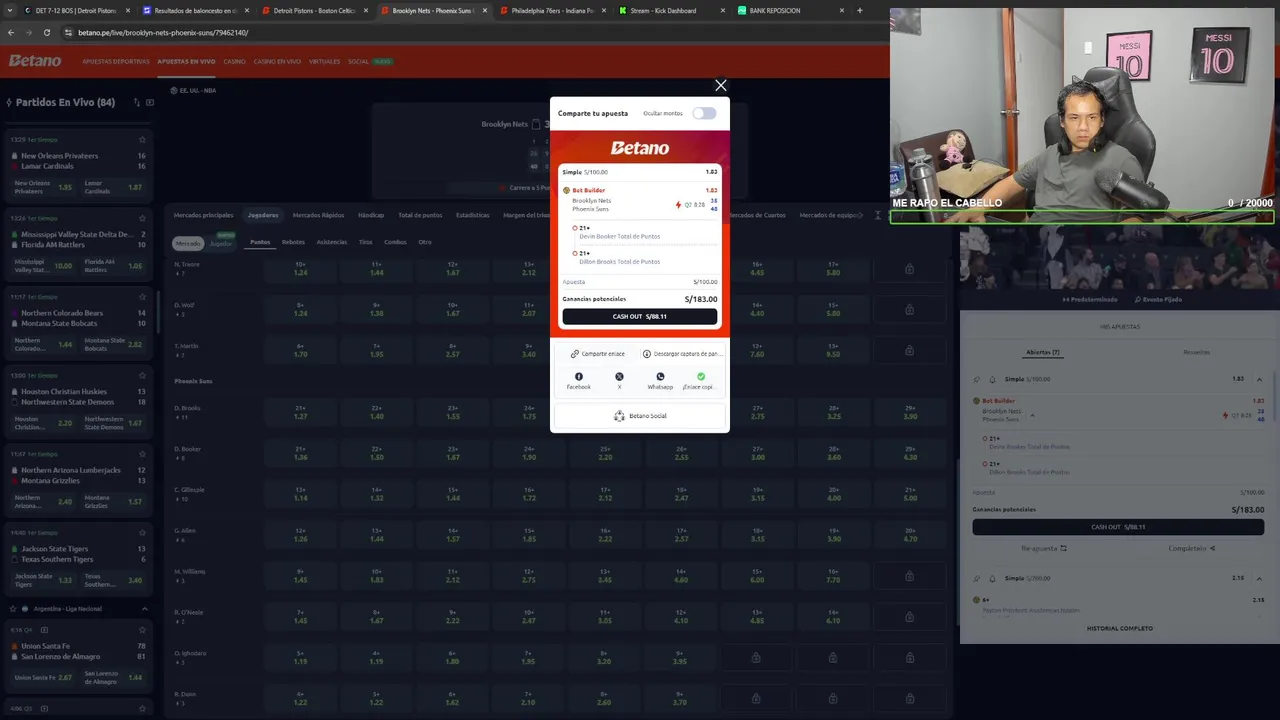Open Resueltas bets tab
The image size is (1280, 720).
[x=1196, y=352]
